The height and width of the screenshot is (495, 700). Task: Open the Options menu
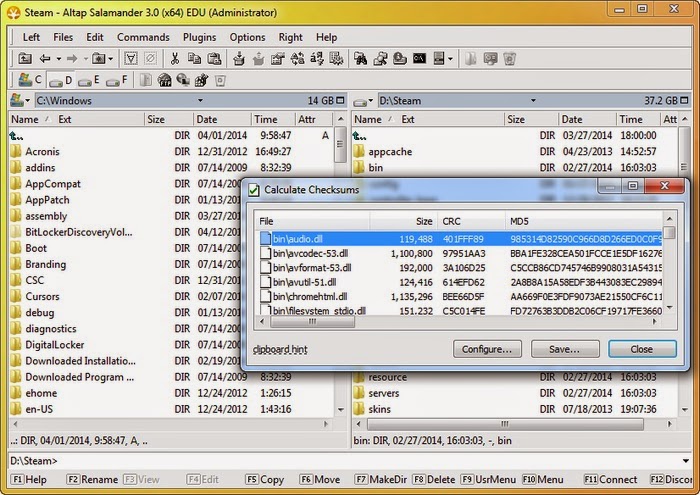[x=247, y=37]
